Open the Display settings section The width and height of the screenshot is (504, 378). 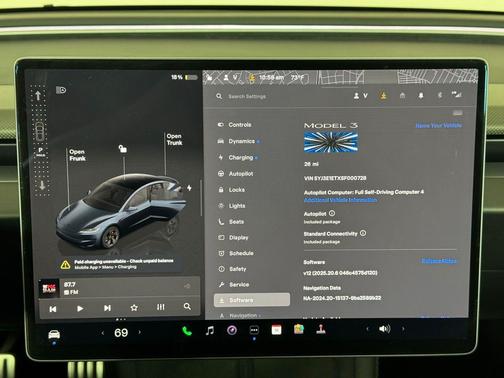233,238
